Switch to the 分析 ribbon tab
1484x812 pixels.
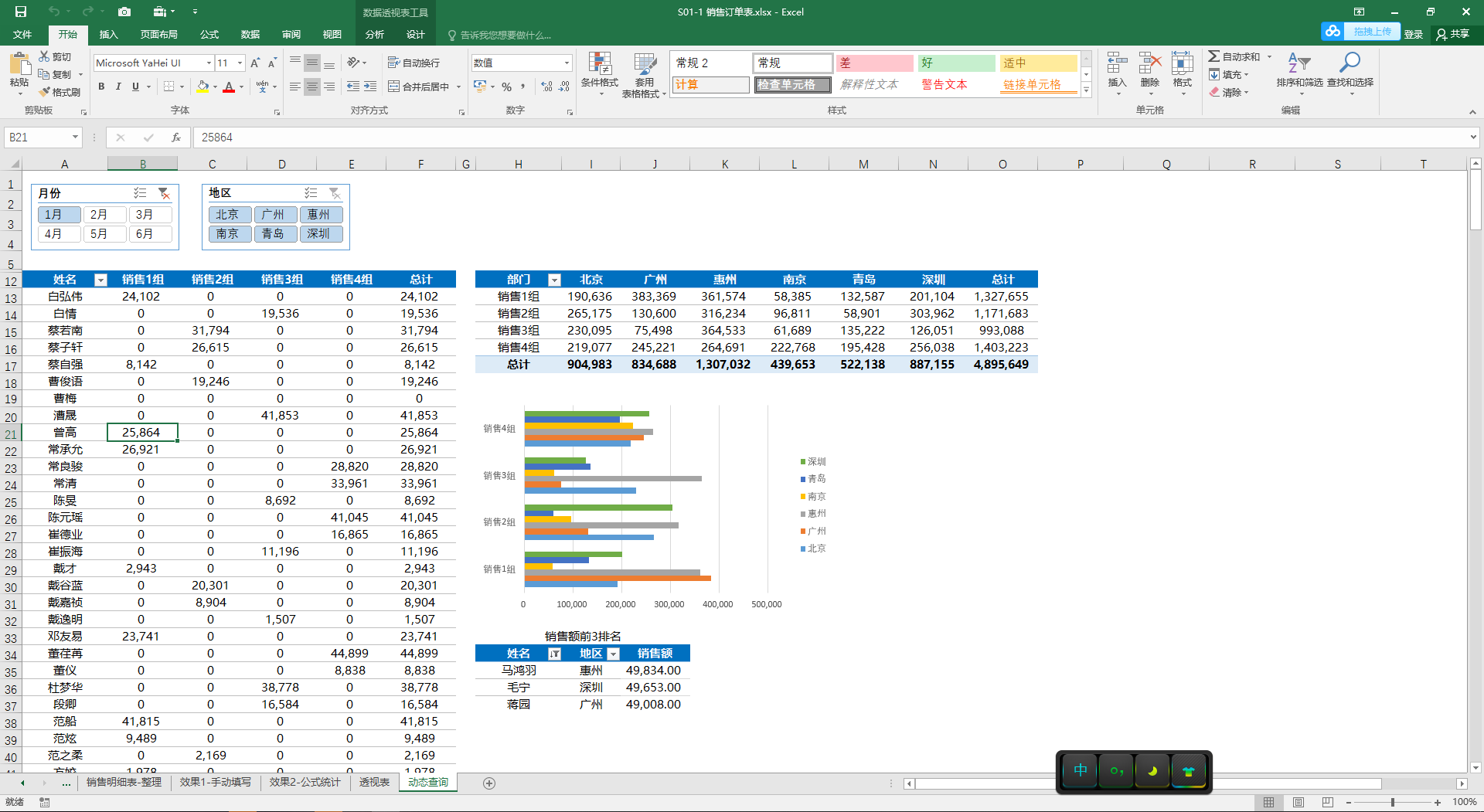pos(375,35)
